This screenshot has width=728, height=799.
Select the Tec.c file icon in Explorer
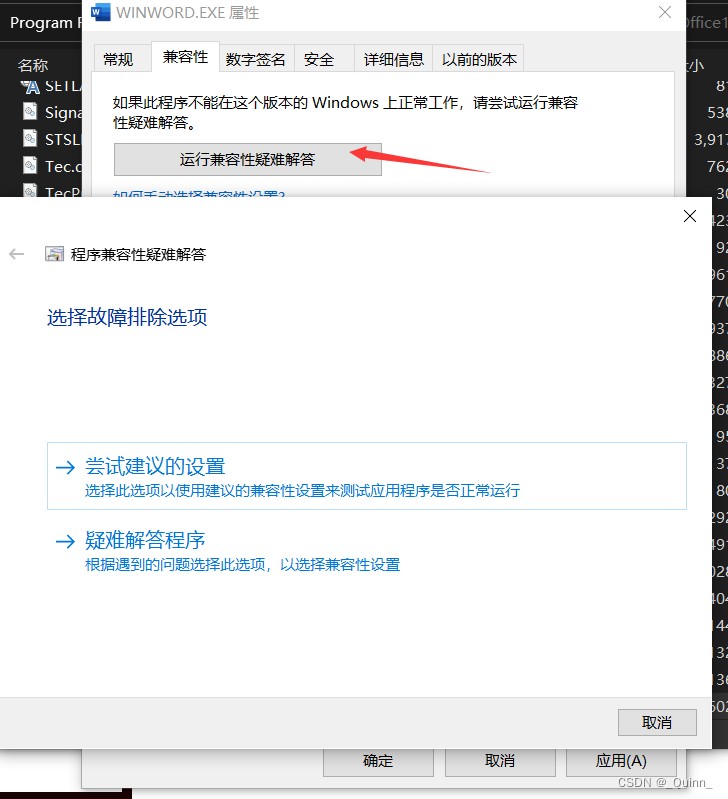click(x=30, y=166)
